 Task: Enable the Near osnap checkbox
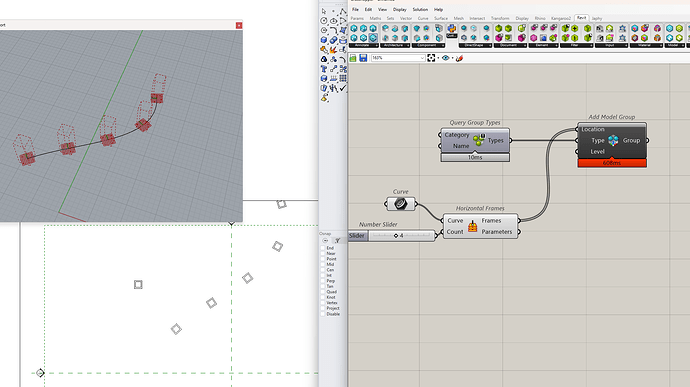[x=323, y=254]
